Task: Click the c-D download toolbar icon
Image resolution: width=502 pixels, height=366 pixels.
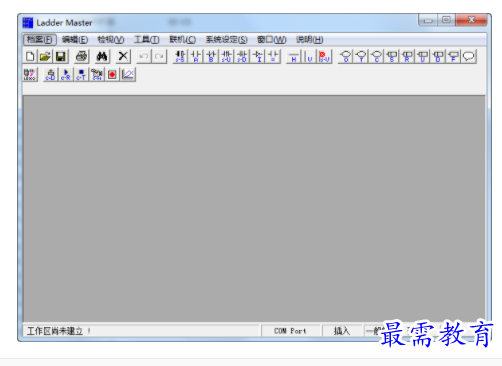Action: point(51,74)
